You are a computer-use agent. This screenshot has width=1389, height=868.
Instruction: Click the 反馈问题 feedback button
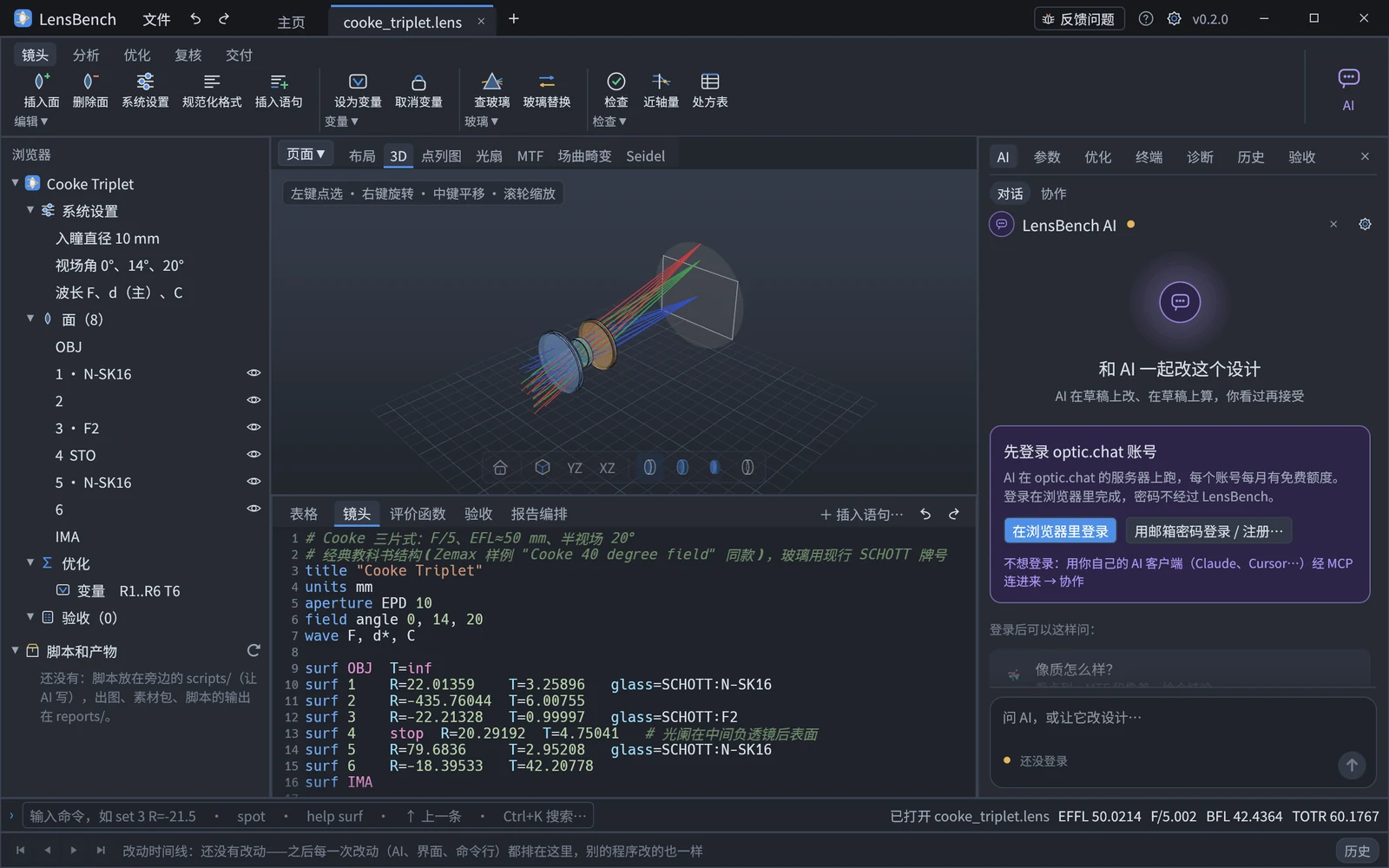click(x=1079, y=19)
